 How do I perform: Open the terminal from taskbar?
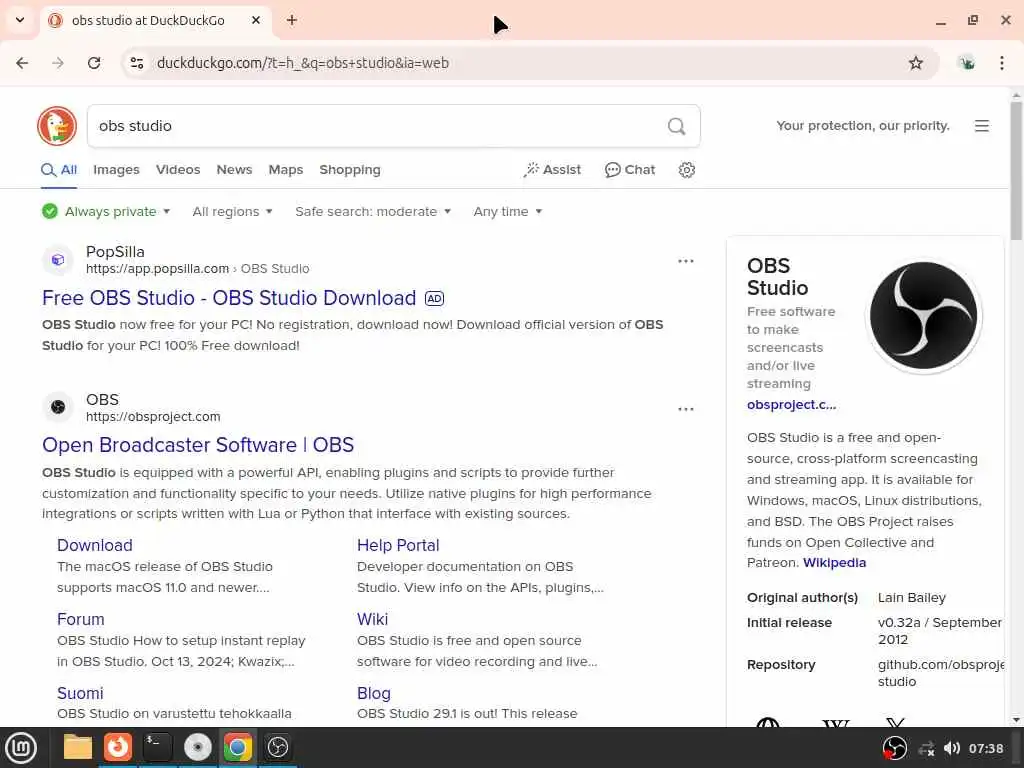pos(157,747)
